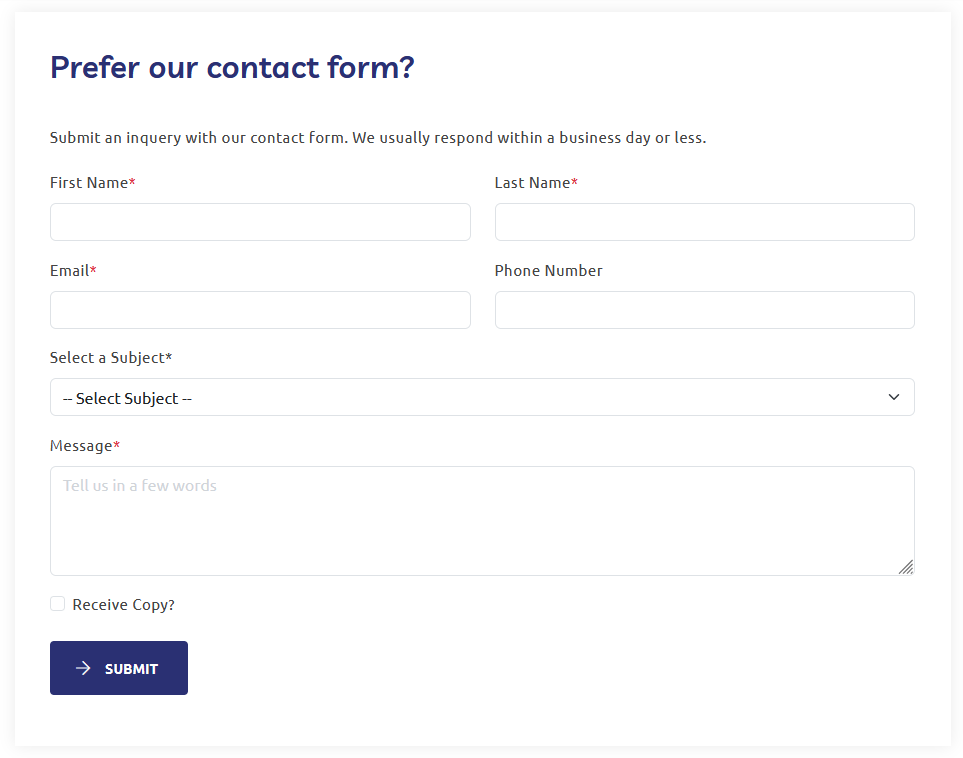Screen dimensions: 963x758
Task: Grab the resize handle of the Message box
Action: pyautogui.click(x=905, y=567)
